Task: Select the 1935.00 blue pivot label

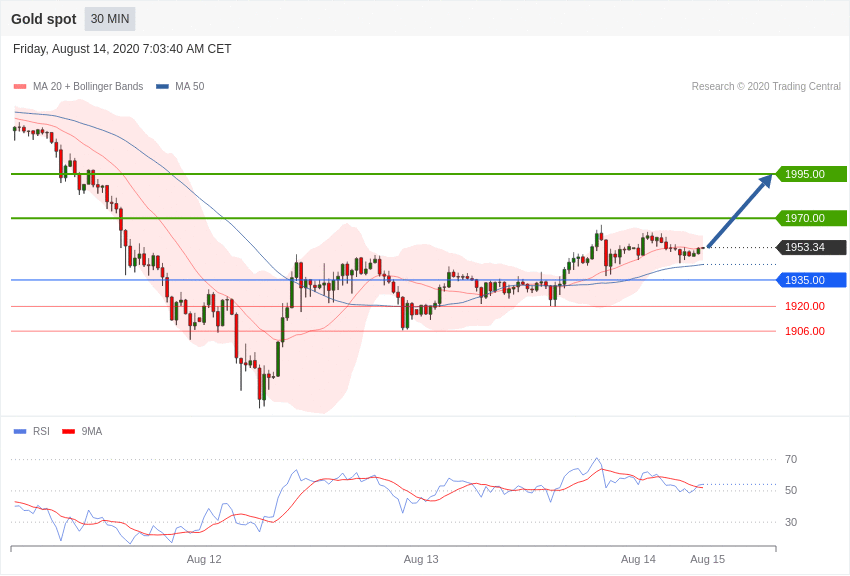Action: [812, 280]
